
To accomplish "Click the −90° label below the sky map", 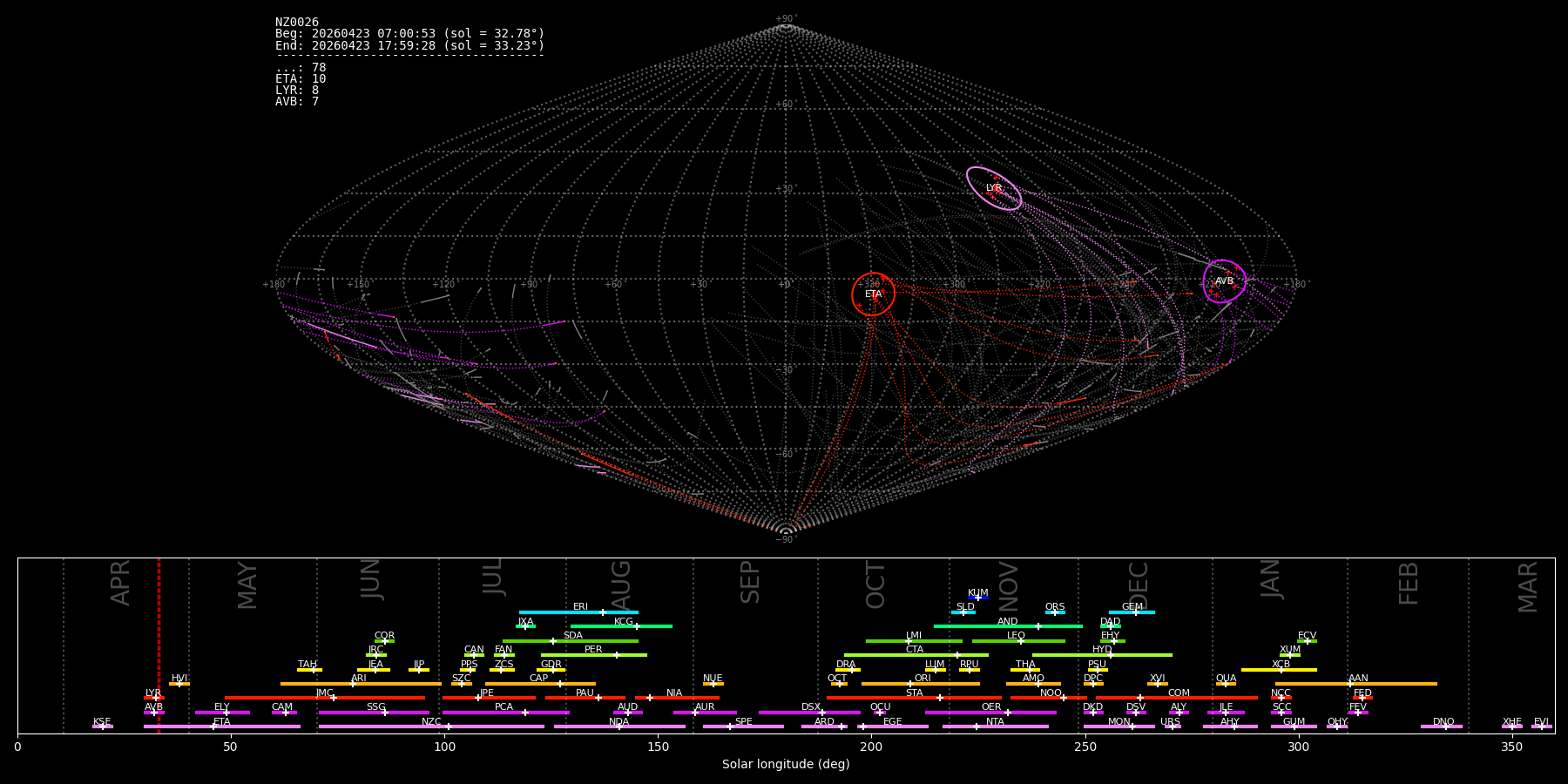I will pos(786,540).
